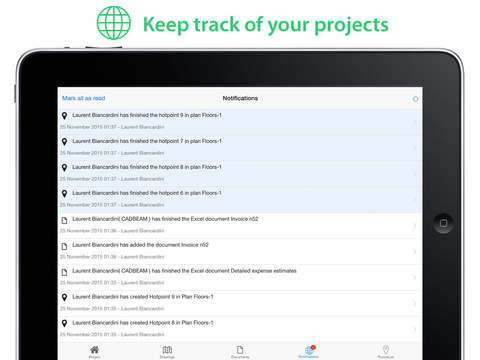Click document icon for added Invoice n52 notification

click(64, 246)
